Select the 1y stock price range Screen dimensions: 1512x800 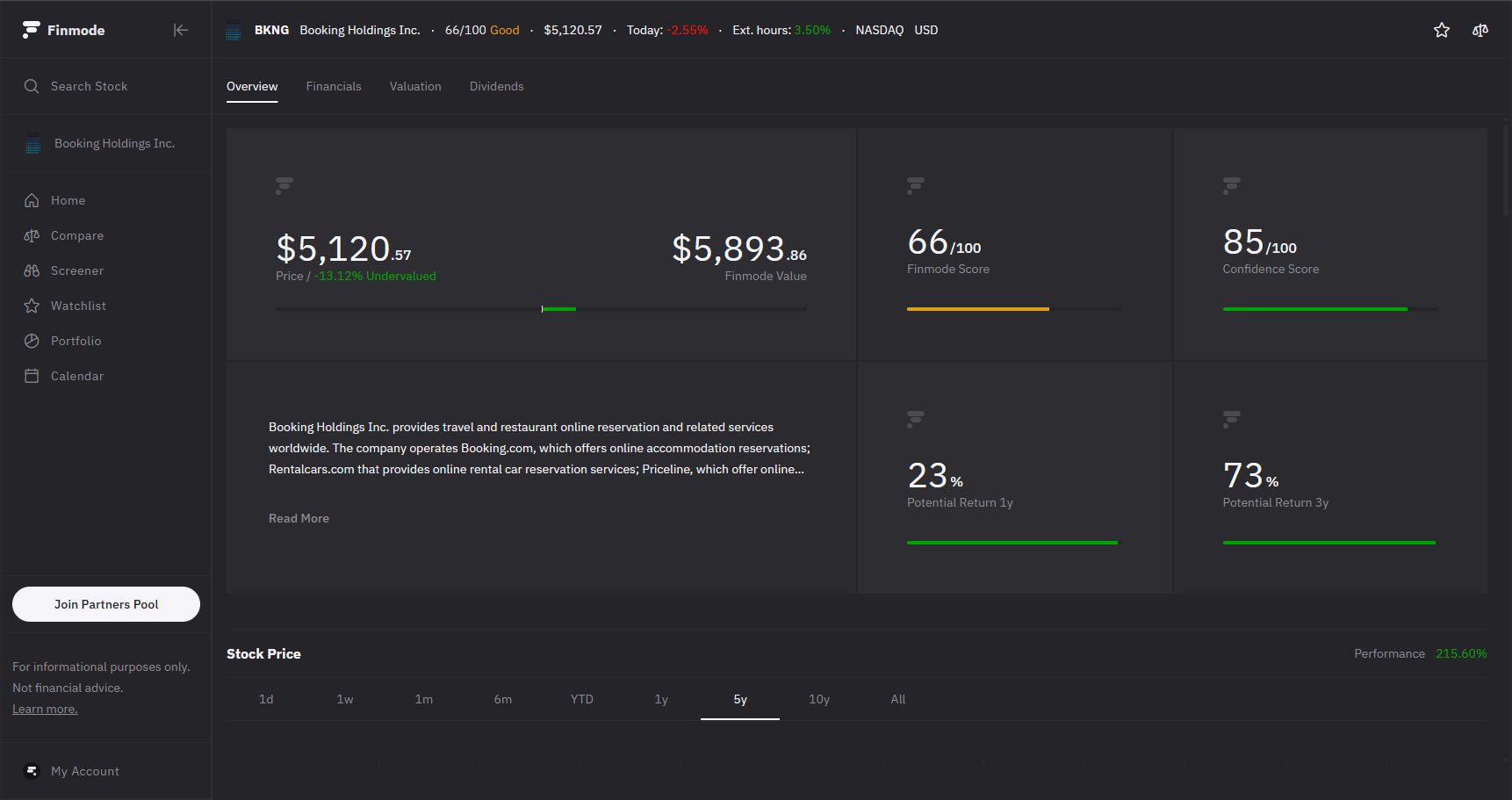661,699
